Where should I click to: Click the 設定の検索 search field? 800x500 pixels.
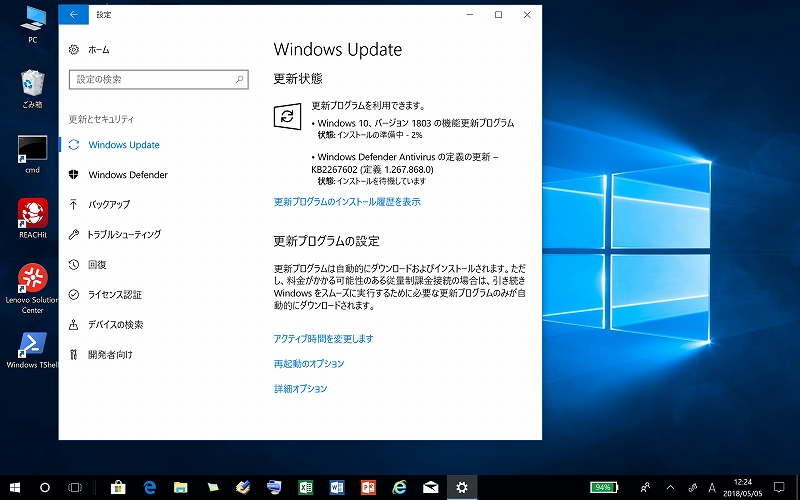pyautogui.click(x=159, y=80)
